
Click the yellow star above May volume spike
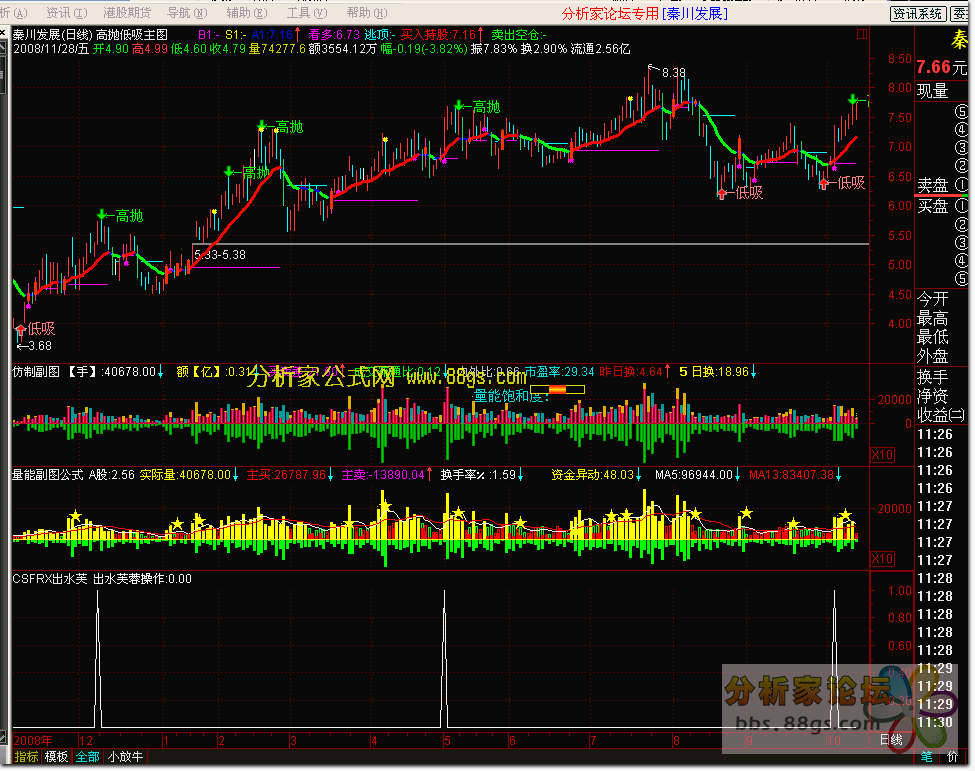click(458, 513)
